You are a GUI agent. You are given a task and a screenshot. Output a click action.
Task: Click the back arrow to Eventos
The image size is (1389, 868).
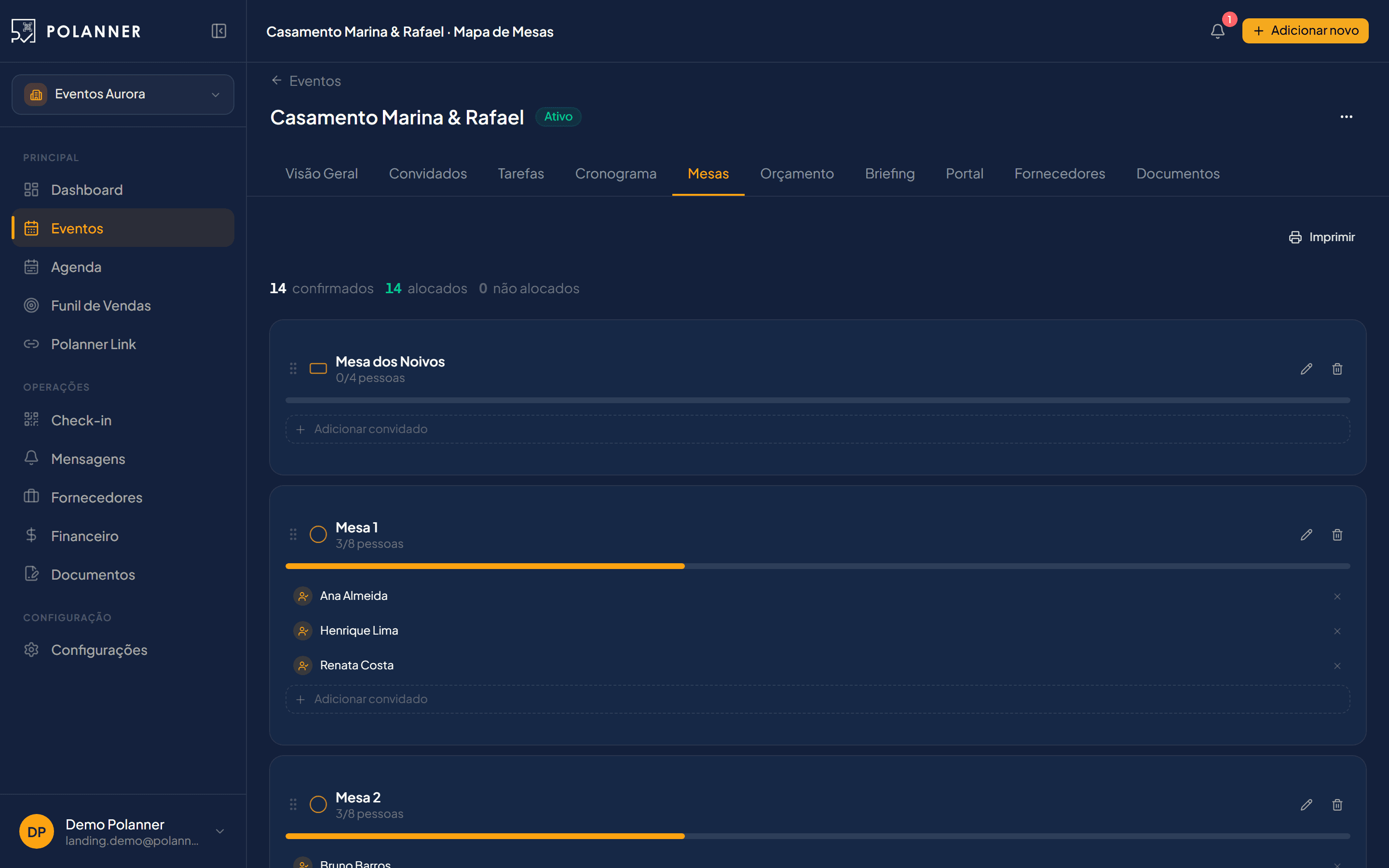click(x=277, y=81)
